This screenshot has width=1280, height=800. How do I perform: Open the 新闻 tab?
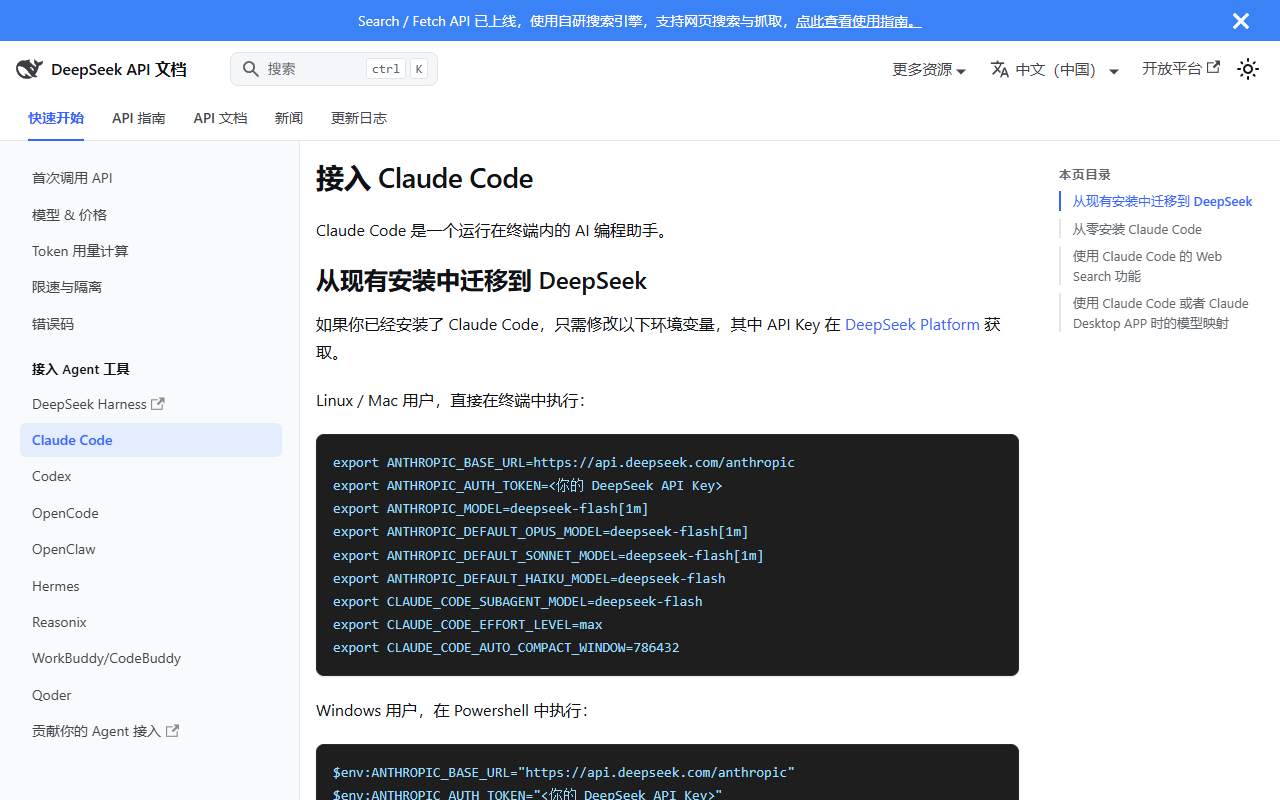pyautogui.click(x=289, y=118)
